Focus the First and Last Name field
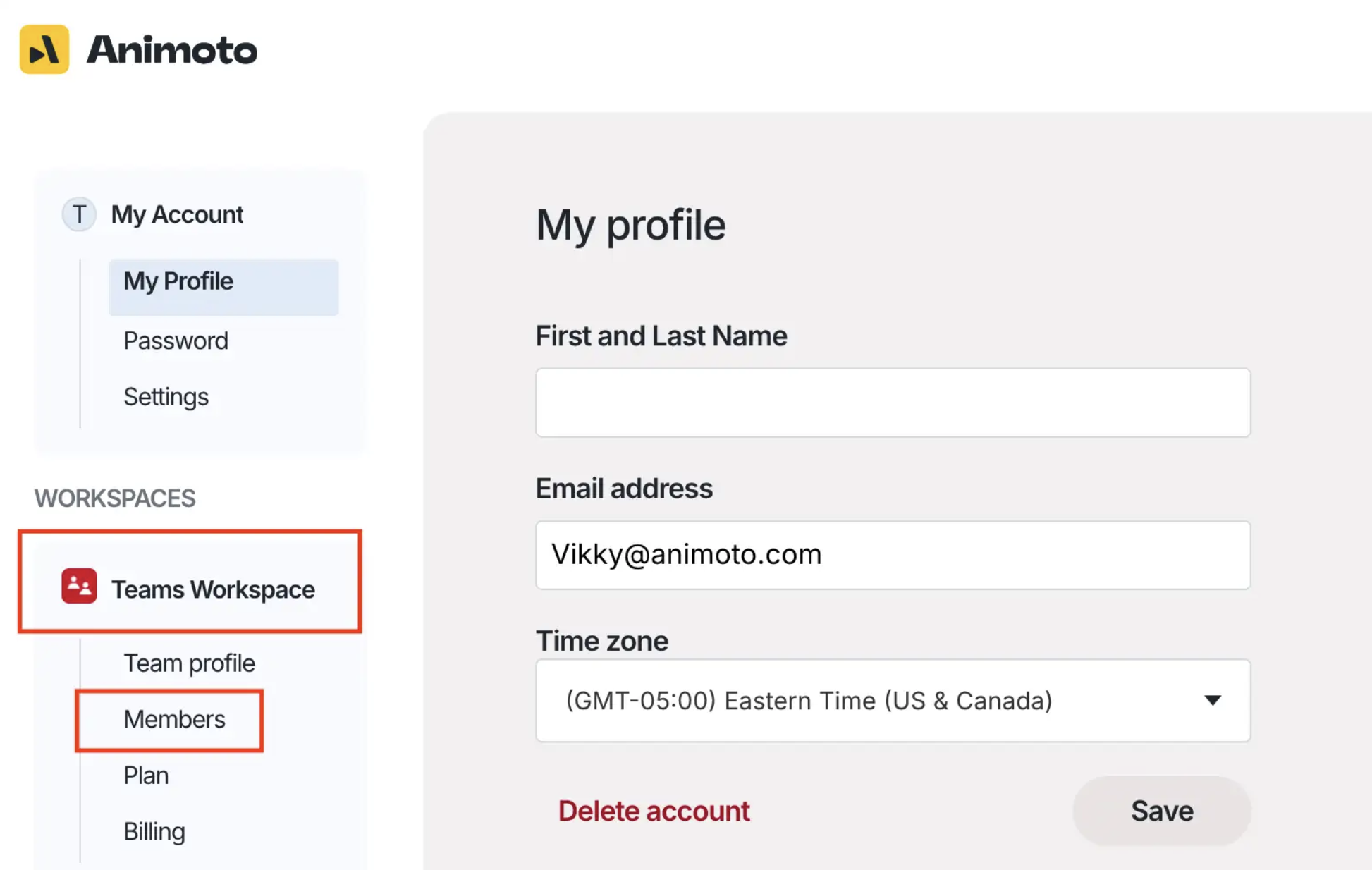Screen dimensions: 1372x870 click(893, 403)
